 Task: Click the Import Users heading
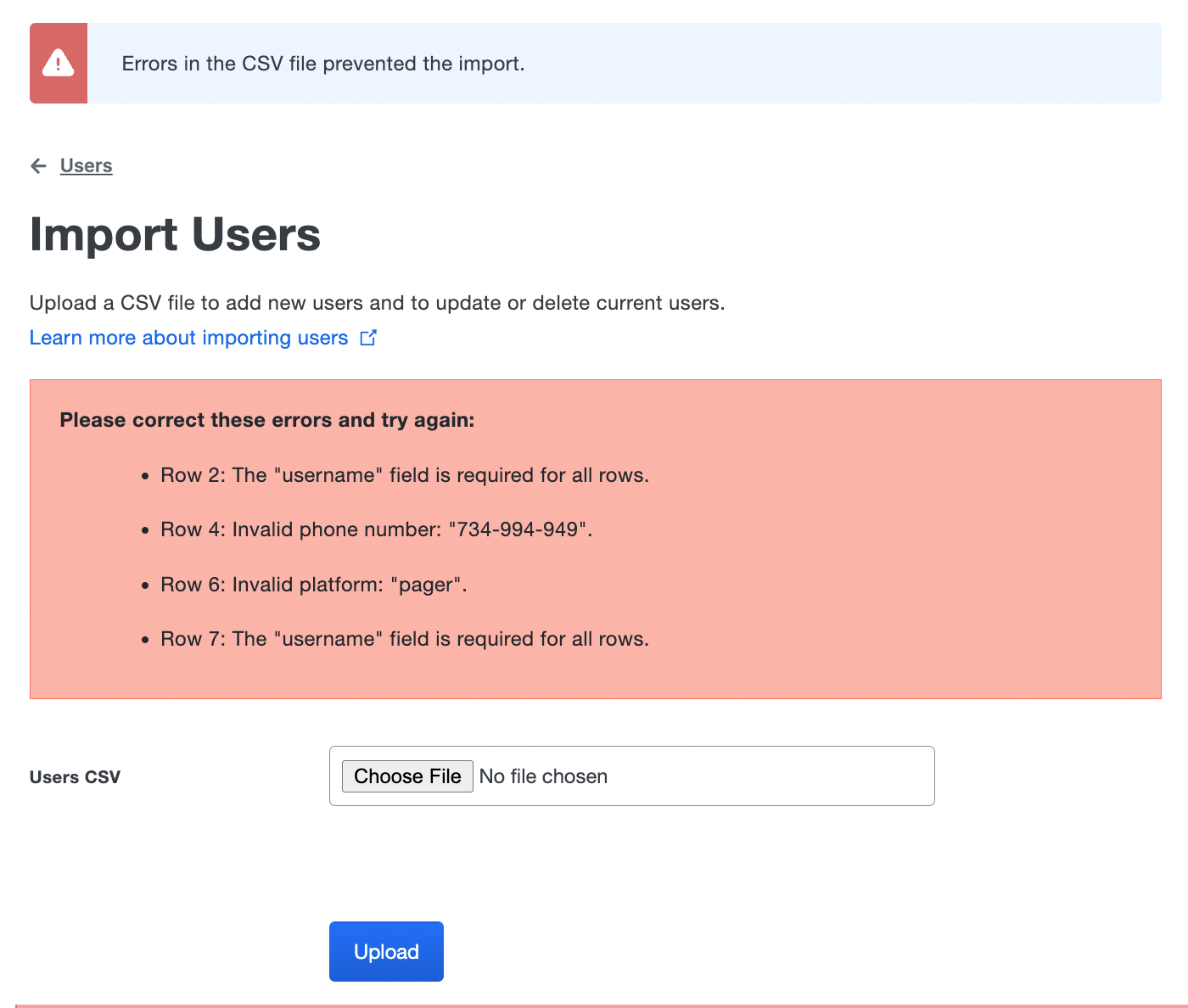[x=175, y=234]
